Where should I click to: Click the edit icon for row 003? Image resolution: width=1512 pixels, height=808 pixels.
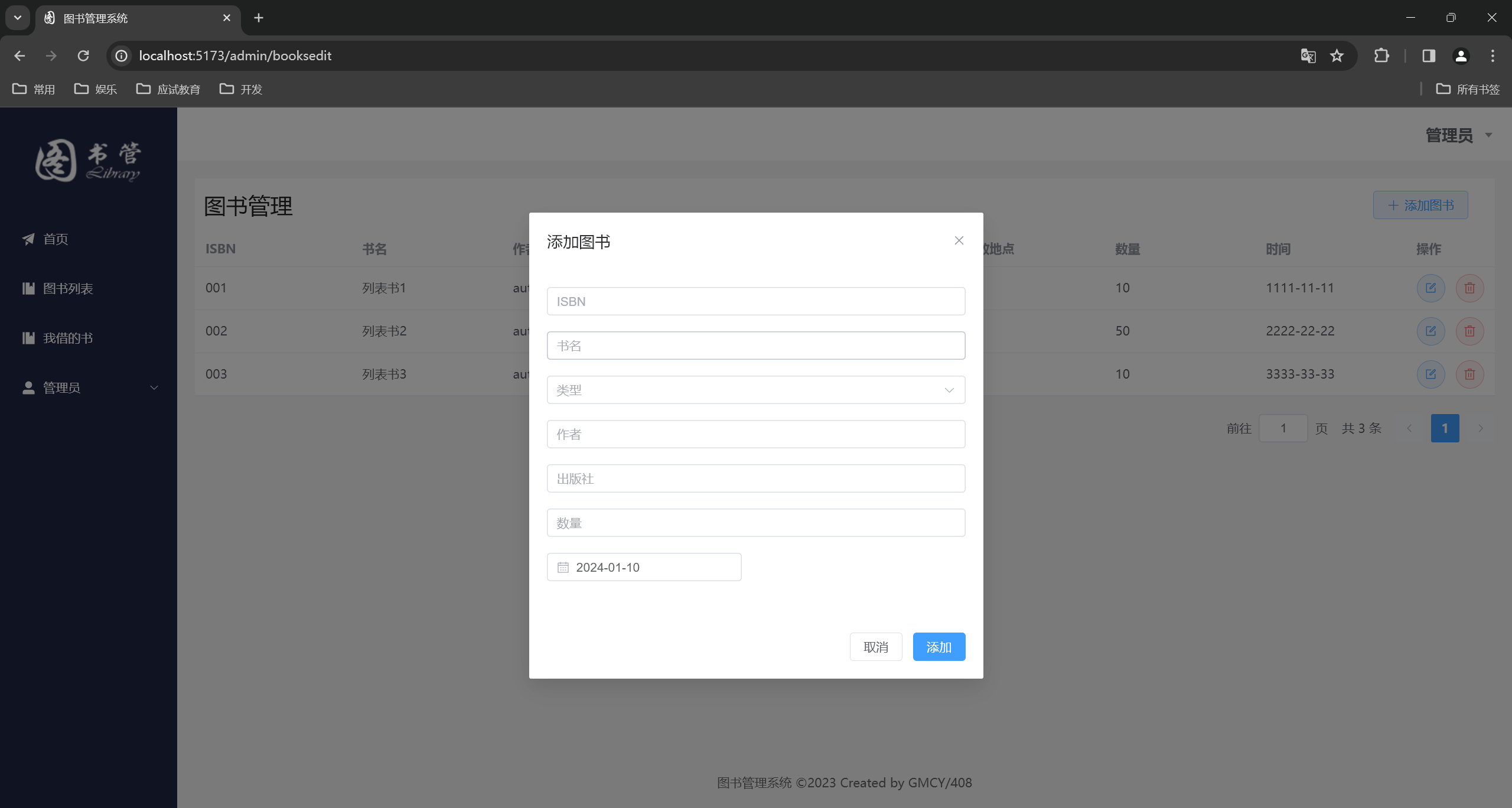tap(1430, 374)
